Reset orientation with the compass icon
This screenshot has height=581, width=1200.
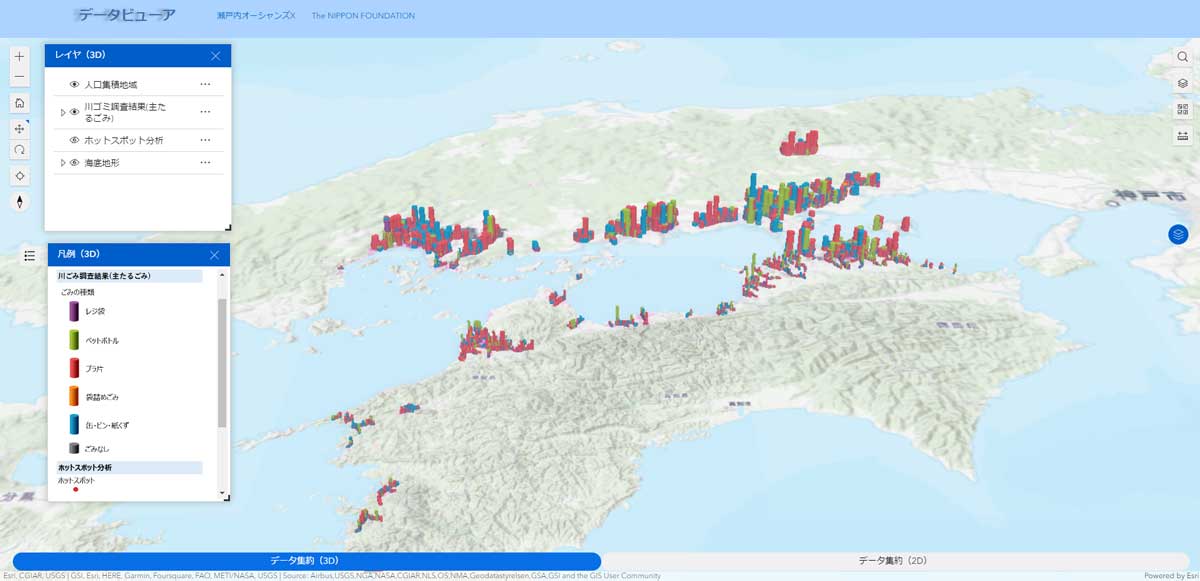(x=19, y=202)
